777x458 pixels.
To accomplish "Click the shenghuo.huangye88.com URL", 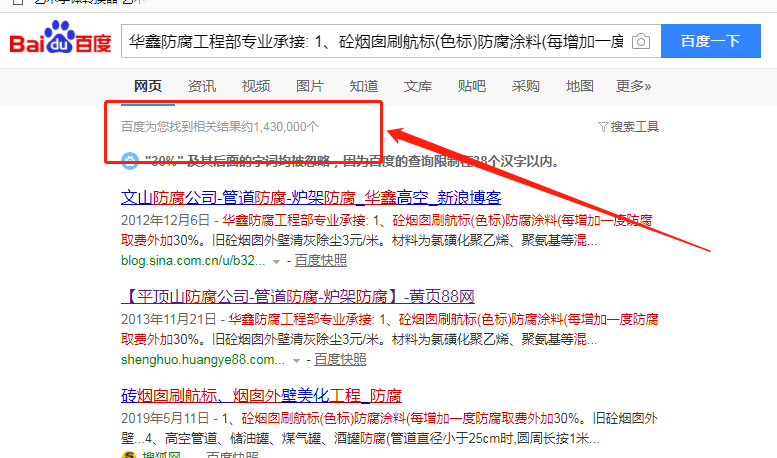I will (203, 359).
